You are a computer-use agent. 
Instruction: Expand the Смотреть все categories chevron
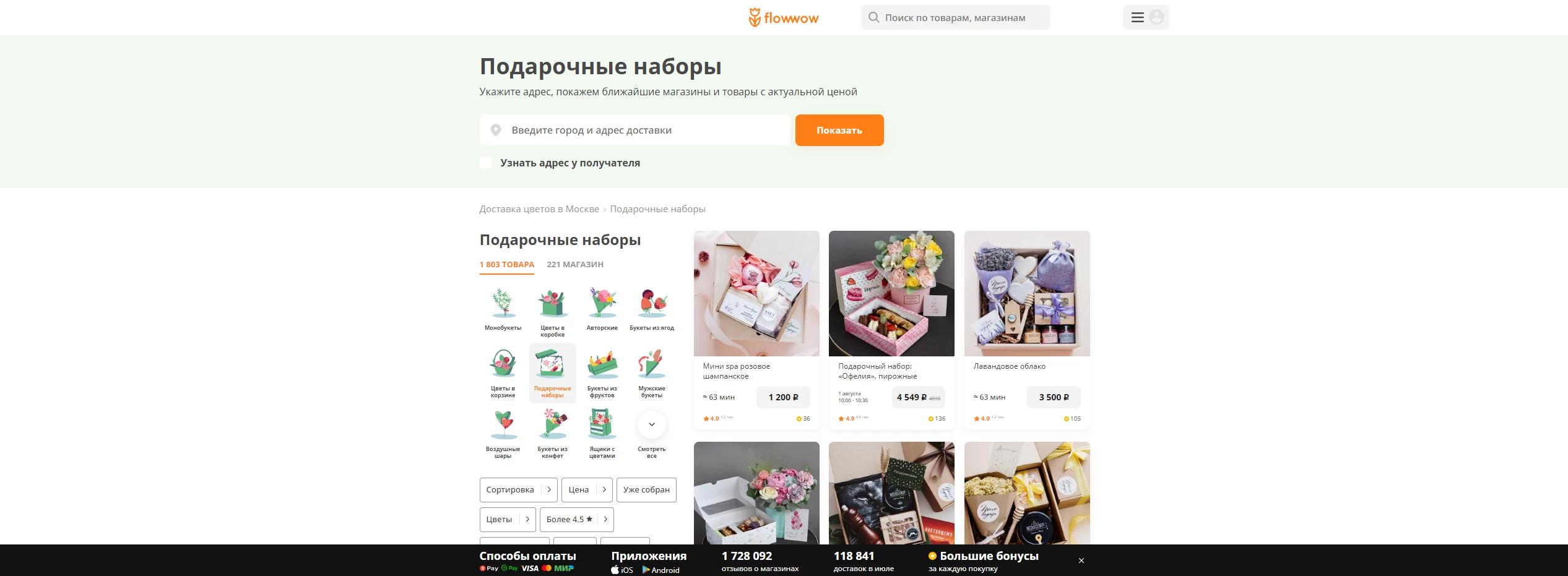coord(652,424)
